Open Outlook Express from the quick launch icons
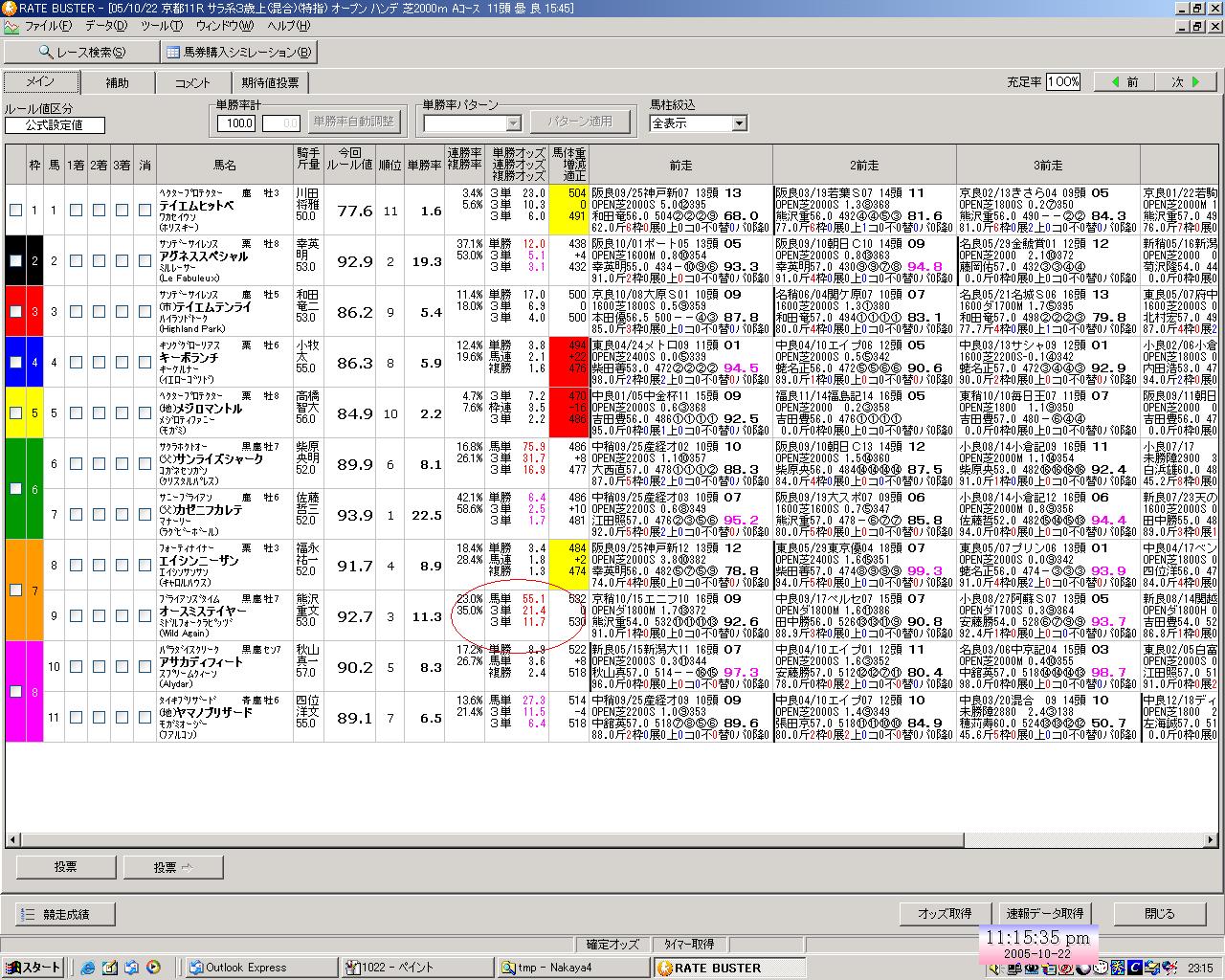 tap(132, 968)
